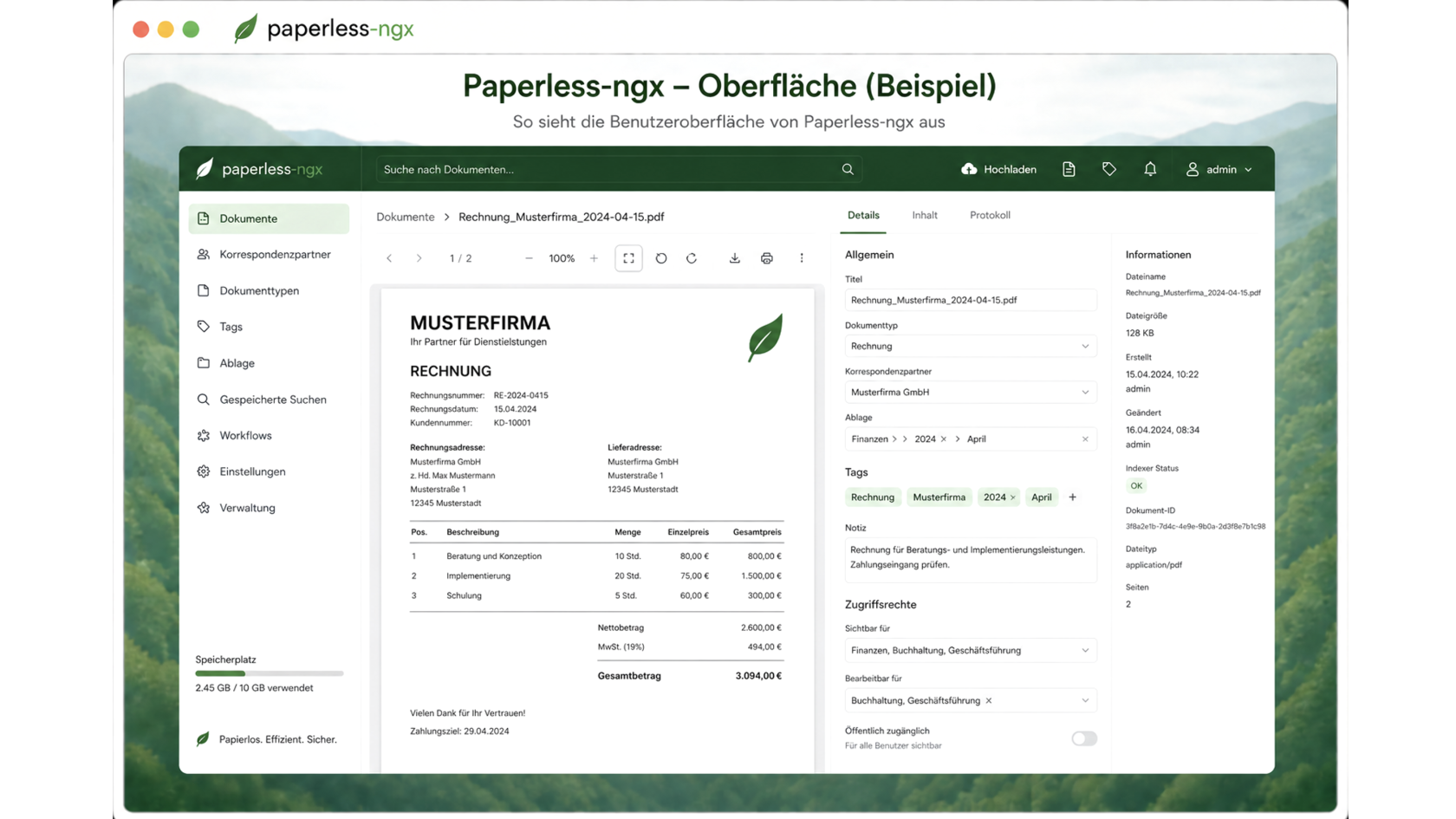Click the April entry in Ablage path

976,439
